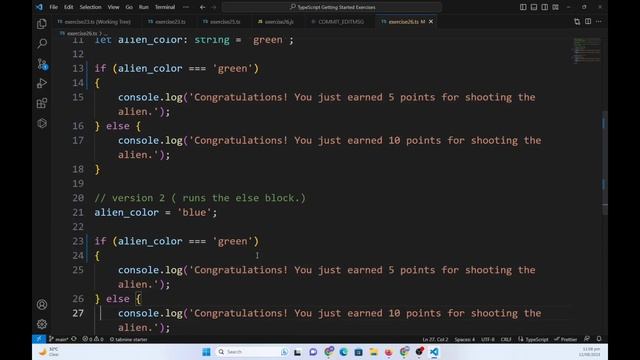The image size is (640, 360).
Task: Click the minimap code overview
Action: pos(587,51)
